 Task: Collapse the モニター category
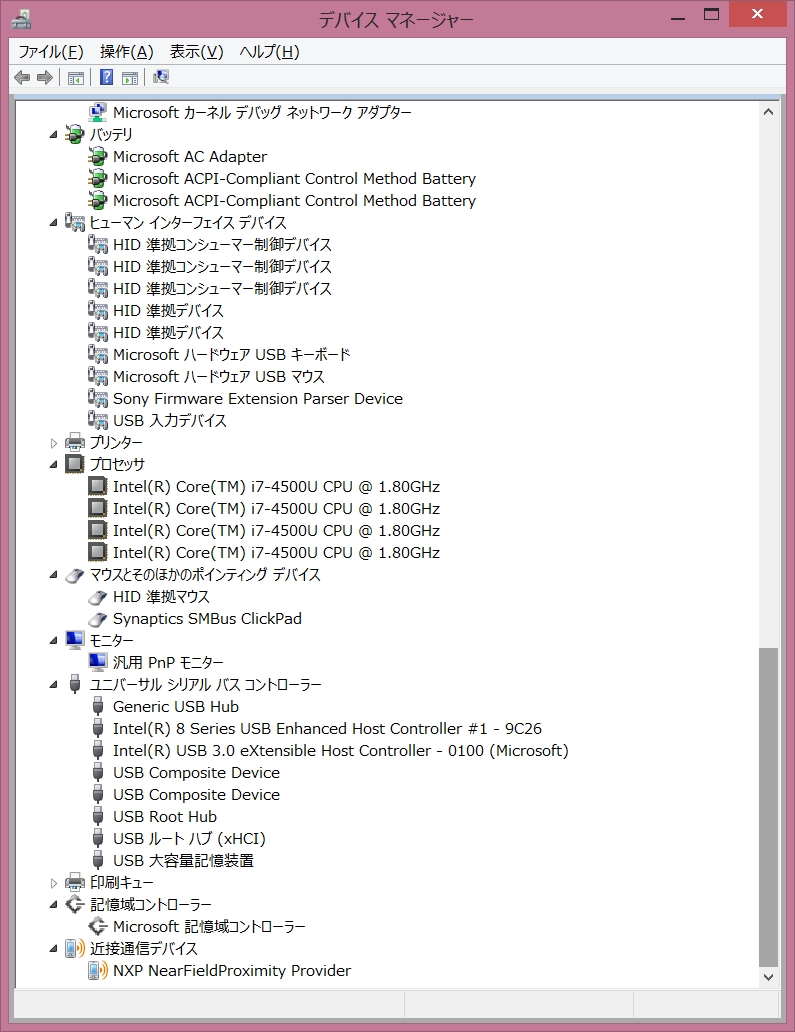tap(54, 640)
